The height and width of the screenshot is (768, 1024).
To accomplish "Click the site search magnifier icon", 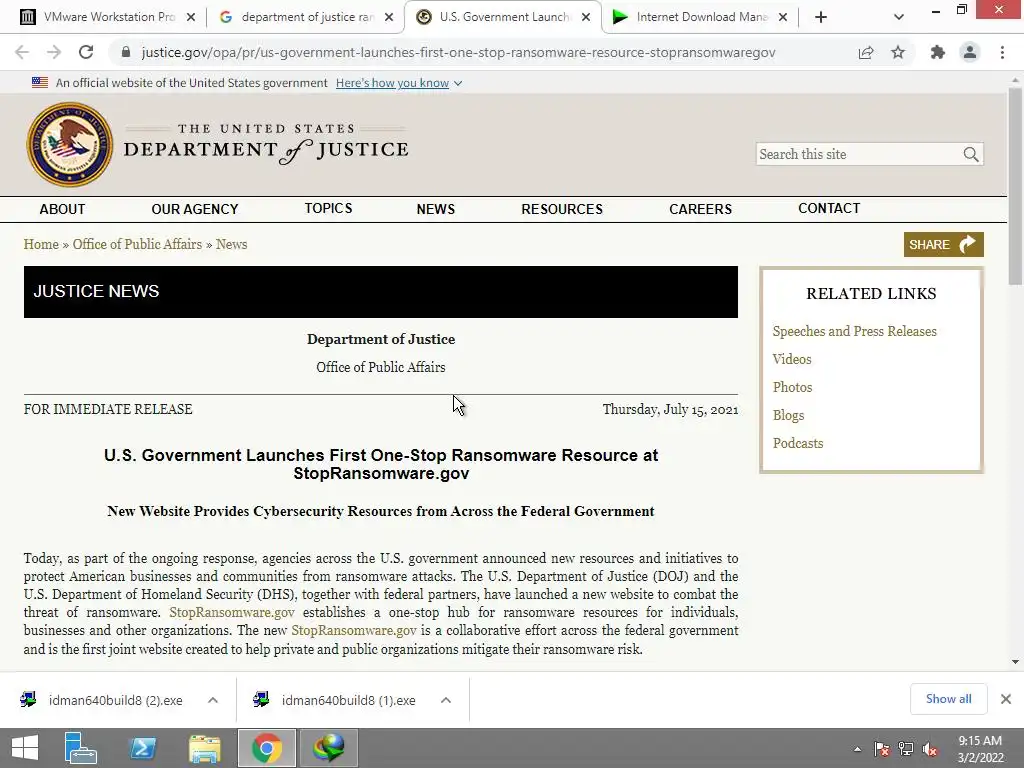I will (x=971, y=154).
